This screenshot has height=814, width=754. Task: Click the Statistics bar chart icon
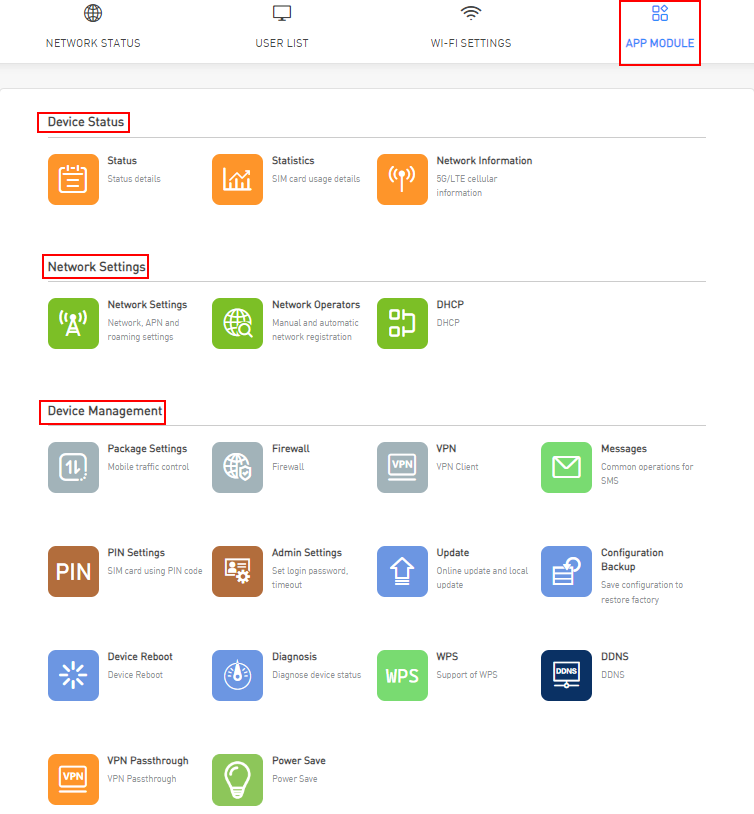pos(237,179)
